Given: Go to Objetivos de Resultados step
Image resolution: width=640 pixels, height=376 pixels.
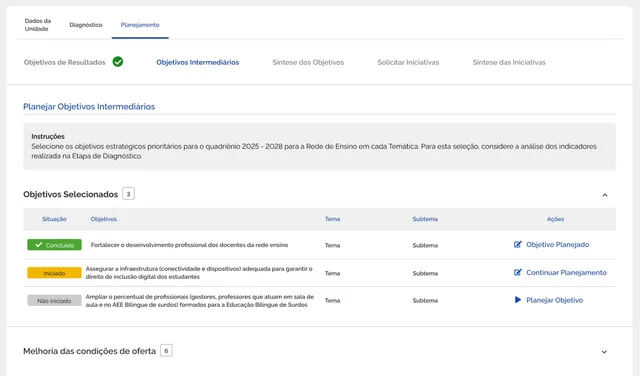Looking at the screenshot, I should [64, 62].
